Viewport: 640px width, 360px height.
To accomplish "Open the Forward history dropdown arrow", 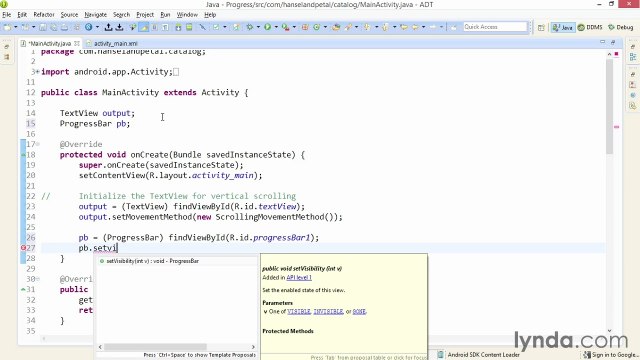I will point(441,27).
